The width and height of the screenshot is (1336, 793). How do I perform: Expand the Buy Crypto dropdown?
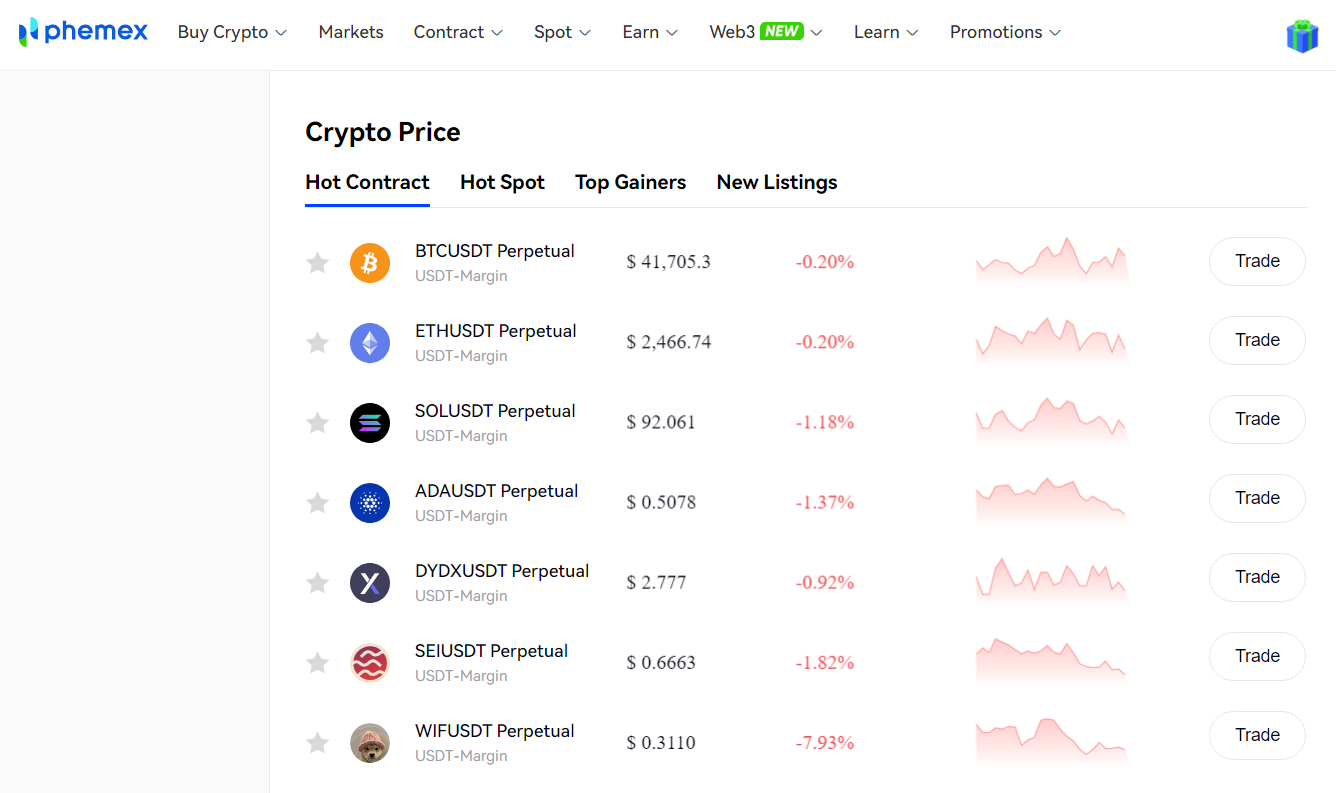pos(232,32)
